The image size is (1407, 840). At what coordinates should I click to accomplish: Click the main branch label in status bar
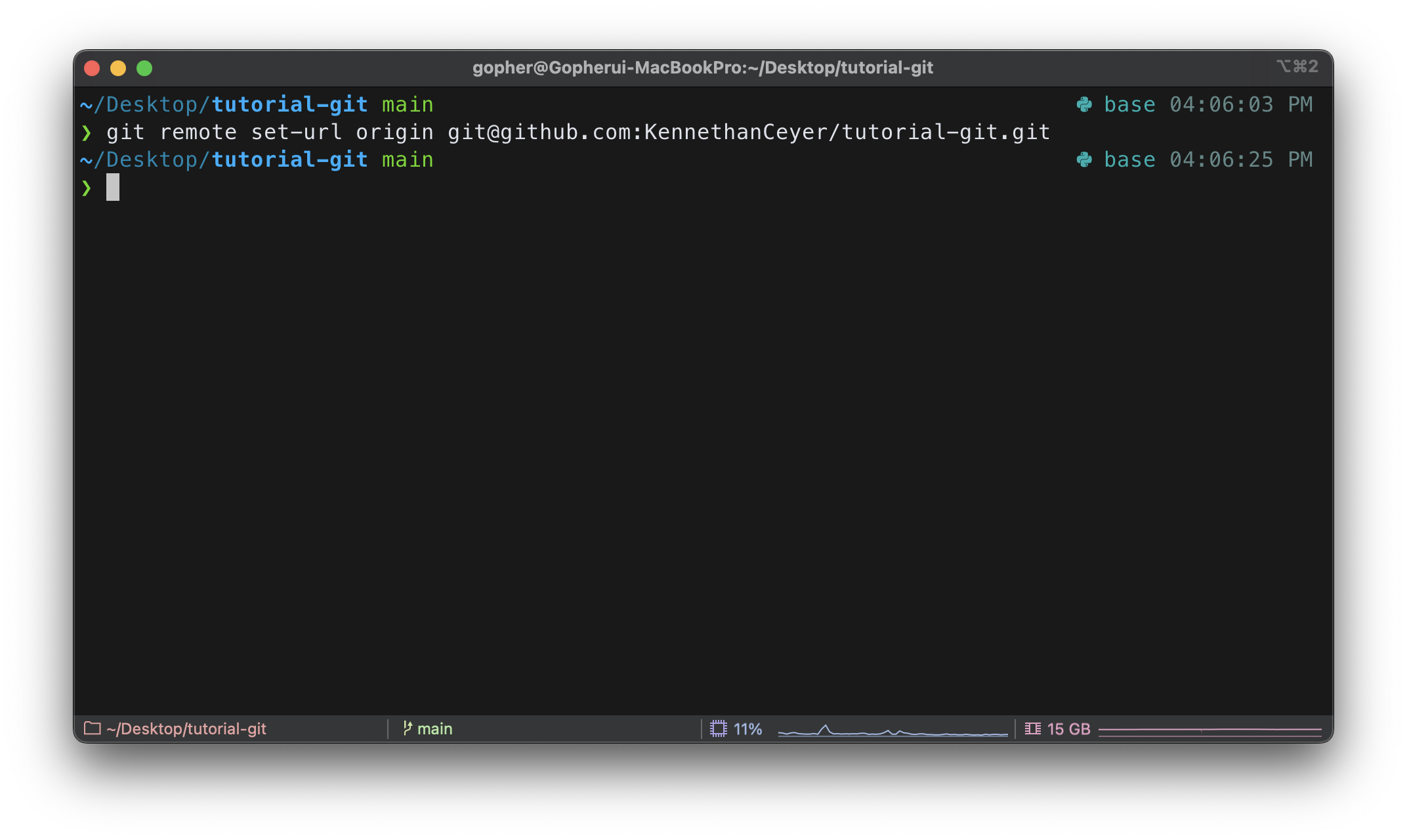point(434,728)
